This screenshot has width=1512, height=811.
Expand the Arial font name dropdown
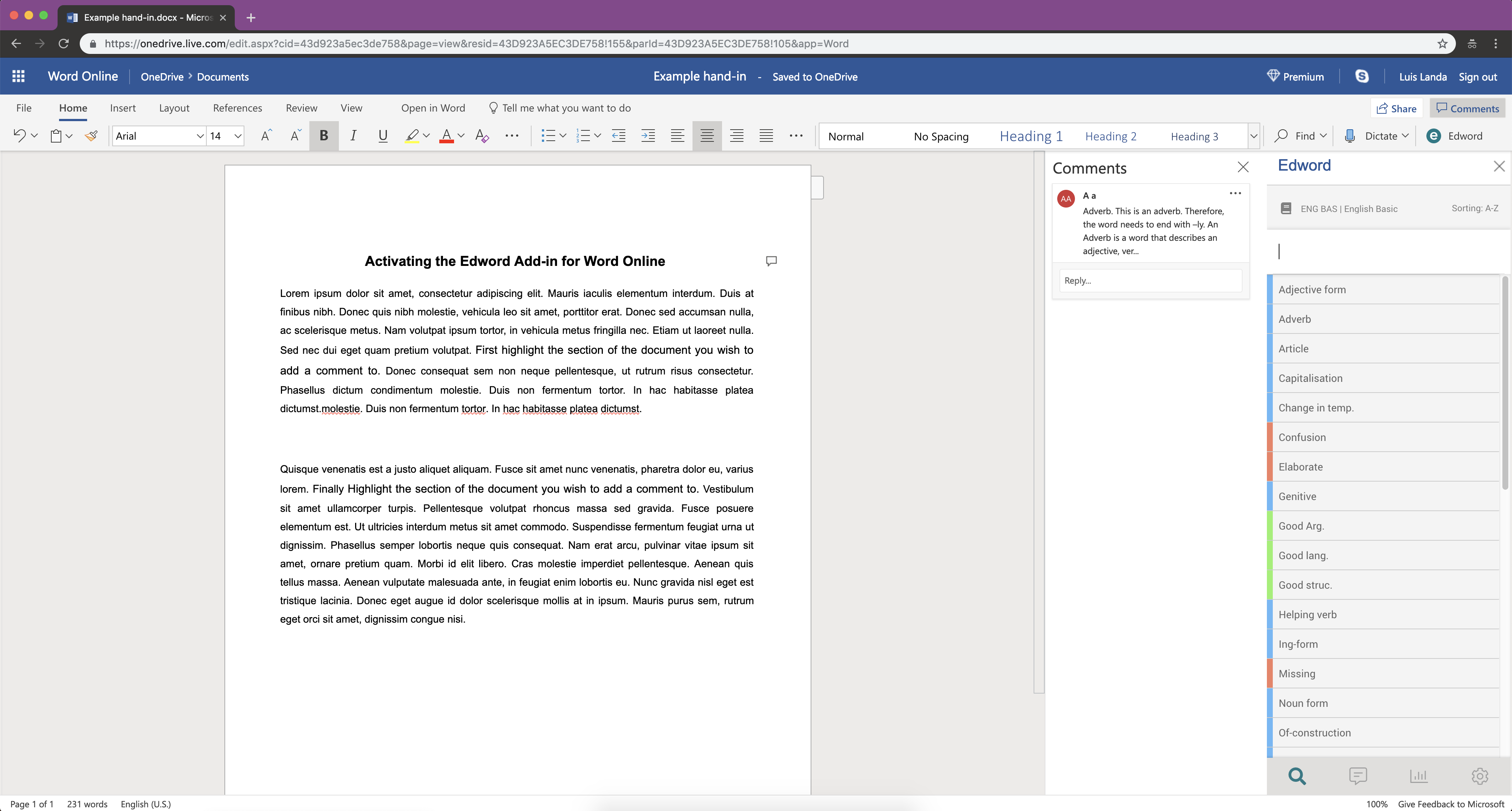(x=200, y=136)
